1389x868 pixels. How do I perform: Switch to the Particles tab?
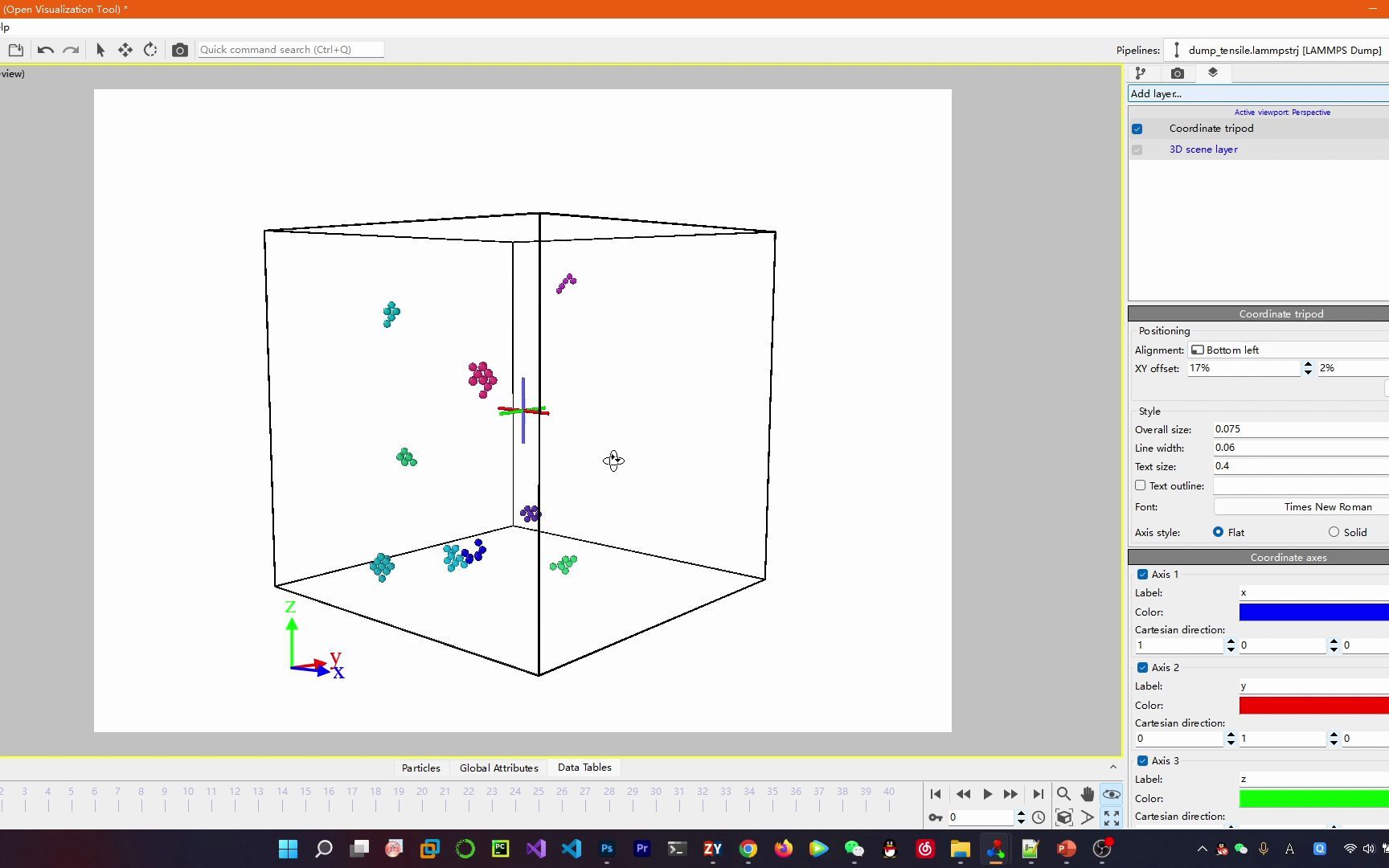click(x=421, y=768)
